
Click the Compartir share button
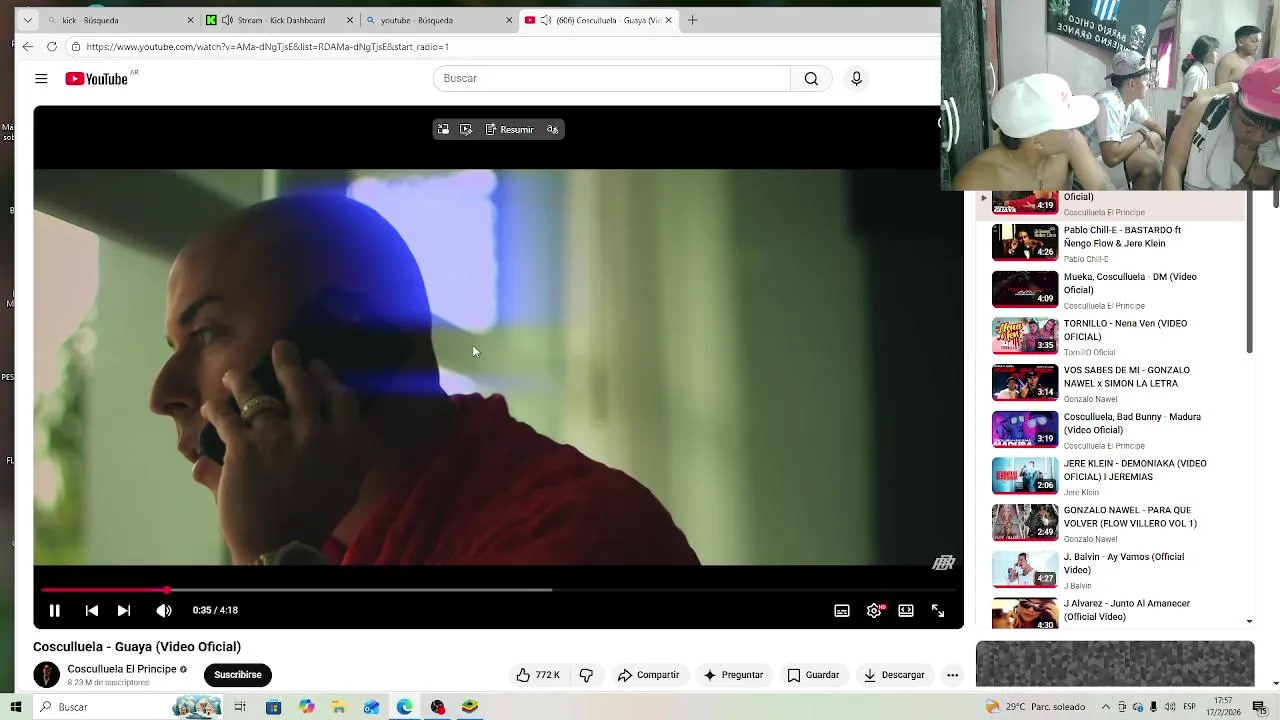[648, 675]
